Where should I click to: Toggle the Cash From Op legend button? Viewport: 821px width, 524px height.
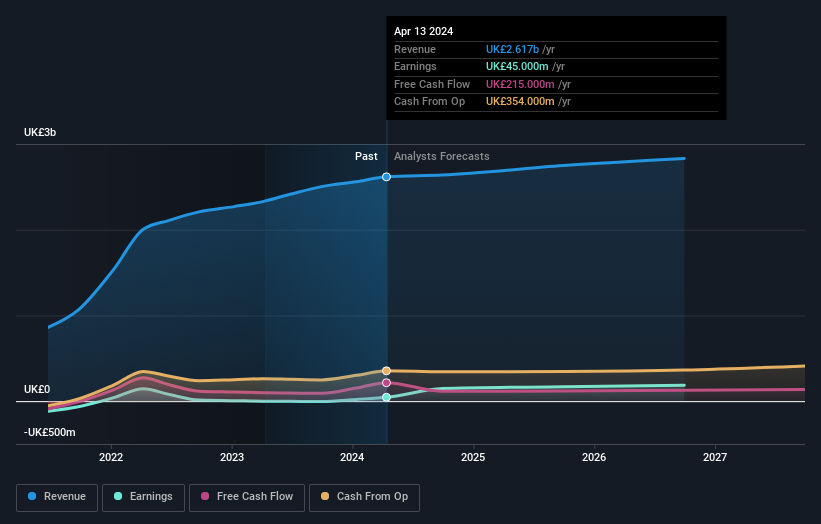point(364,497)
